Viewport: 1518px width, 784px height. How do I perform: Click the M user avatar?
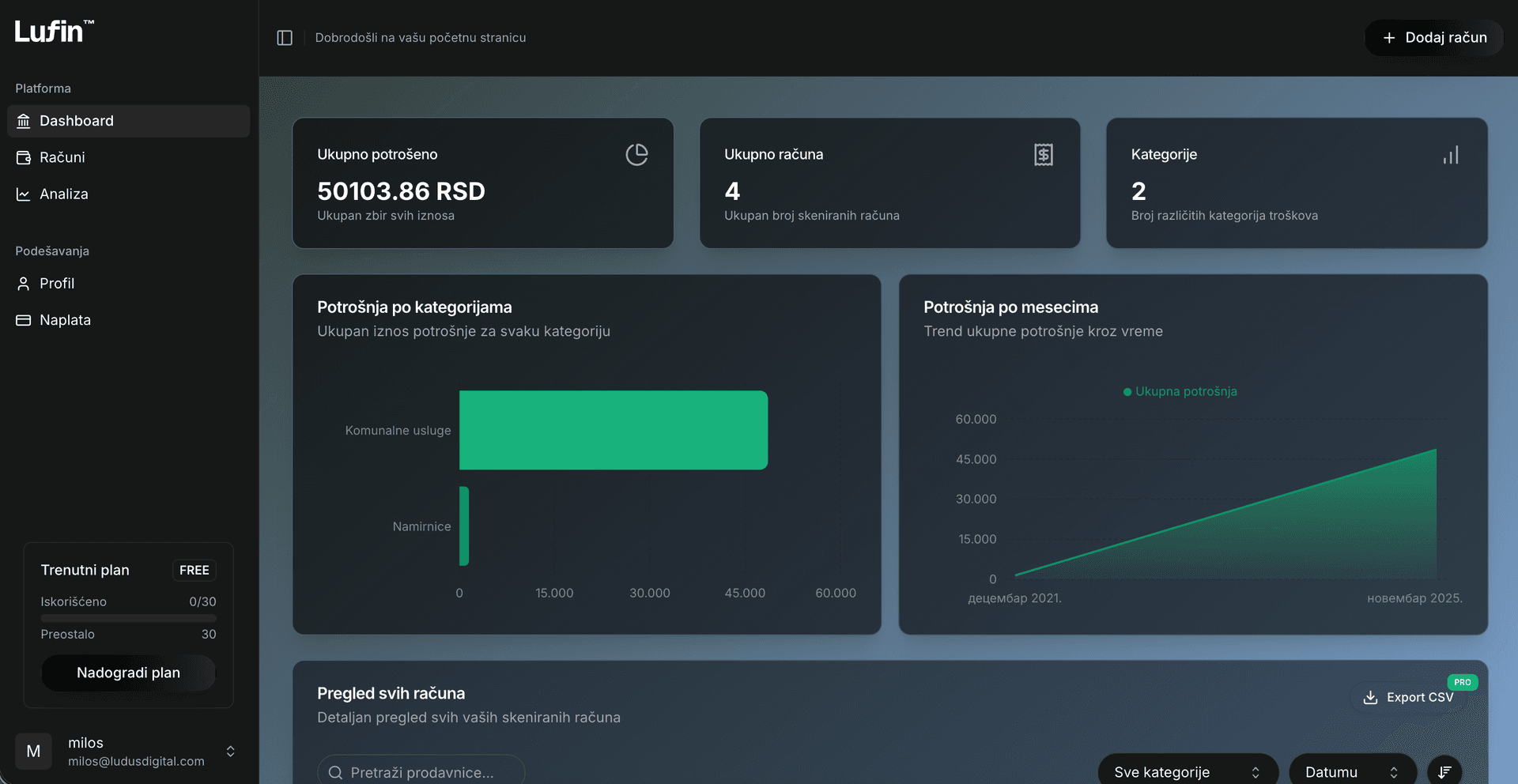click(x=33, y=751)
